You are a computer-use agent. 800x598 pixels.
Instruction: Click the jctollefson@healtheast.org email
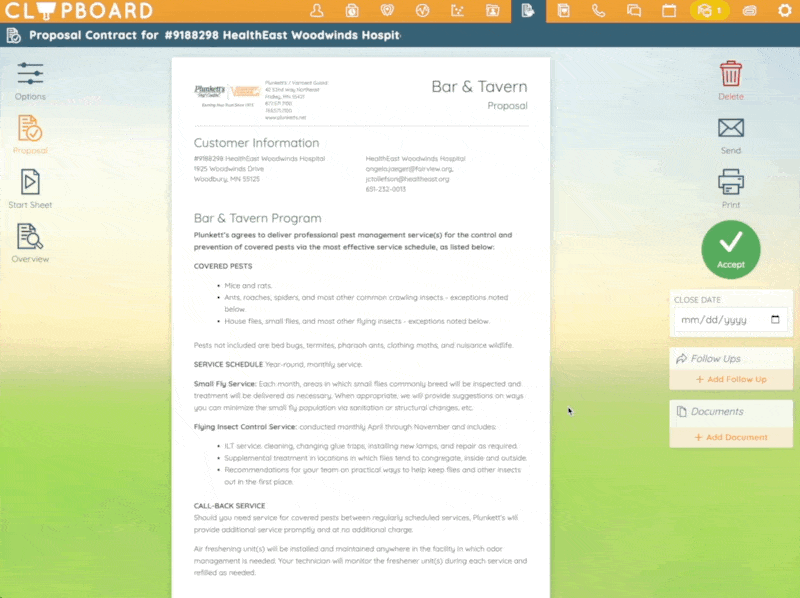click(x=407, y=179)
